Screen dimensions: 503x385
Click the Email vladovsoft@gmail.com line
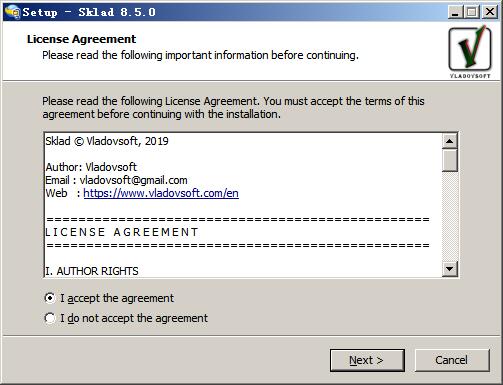click(x=116, y=180)
